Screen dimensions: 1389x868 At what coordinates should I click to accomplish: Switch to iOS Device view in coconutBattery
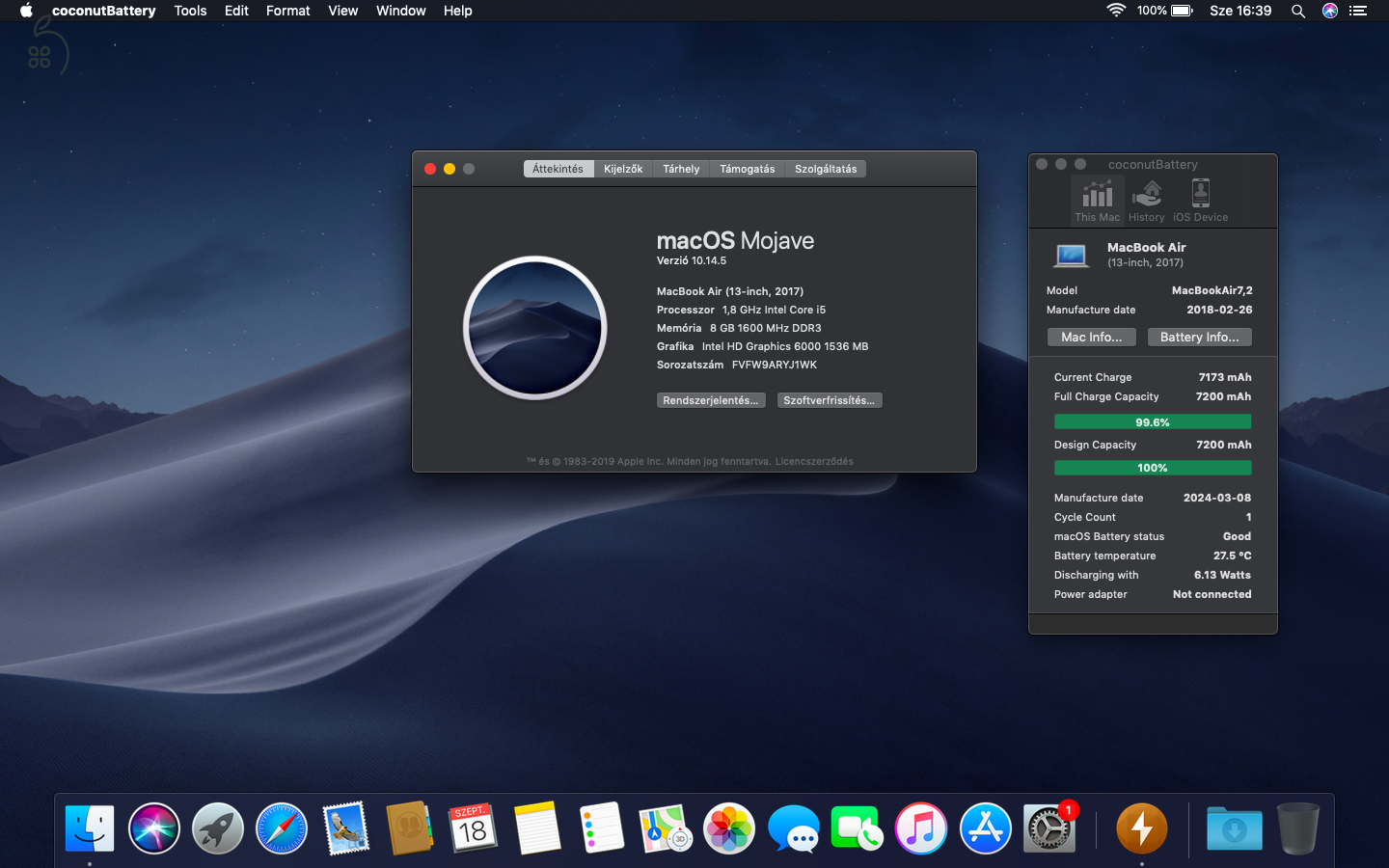(1201, 201)
